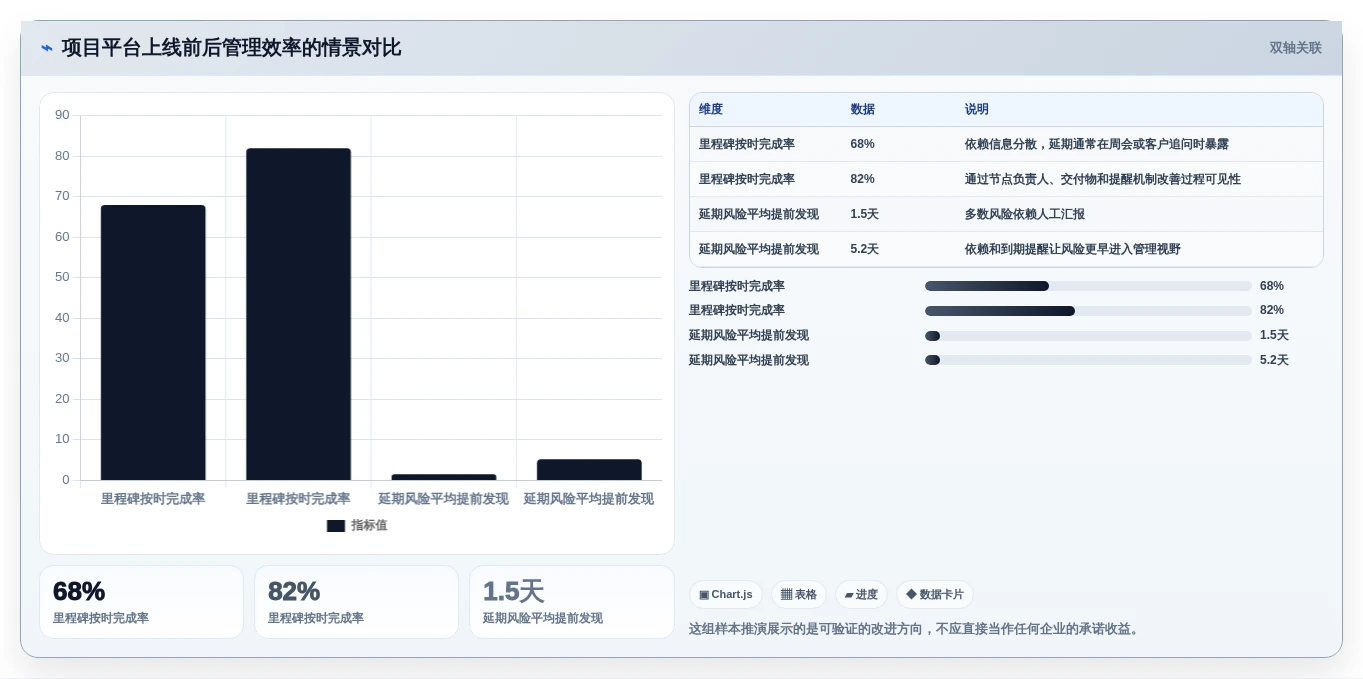Click 里程碑按时完成率 beside the 82% progress bar
1363x679 pixels.
tap(737, 310)
